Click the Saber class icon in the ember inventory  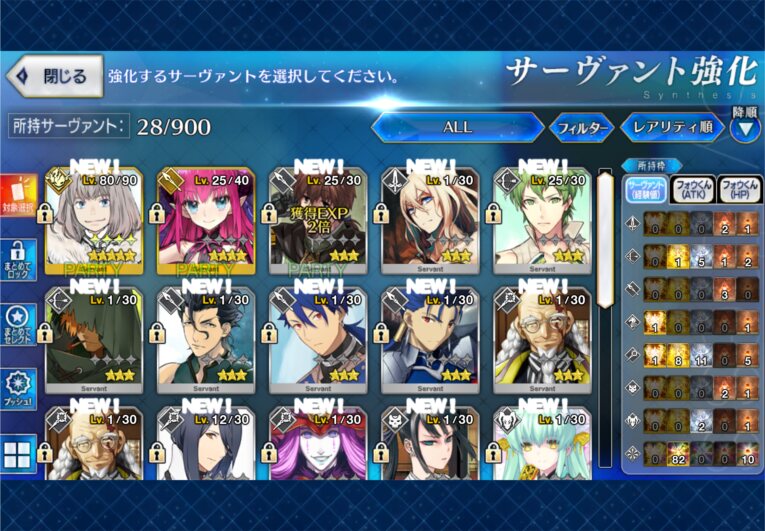pyautogui.click(x=633, y=224)
